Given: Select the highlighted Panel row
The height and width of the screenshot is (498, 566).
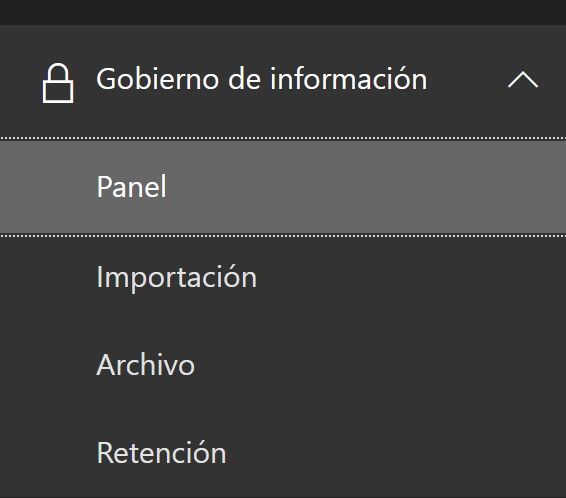Looking at the screenshot, I should [283, 187].
